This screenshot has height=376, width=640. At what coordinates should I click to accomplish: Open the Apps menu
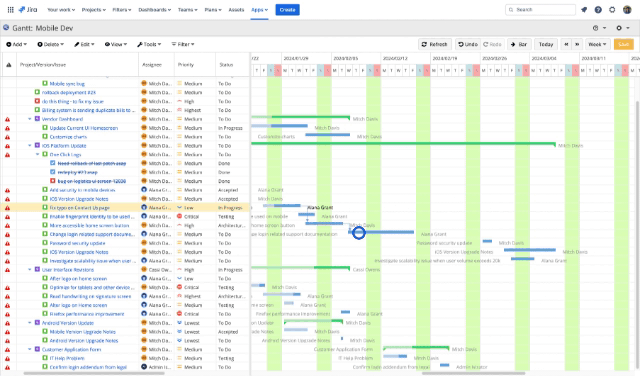[x=259, y=10]
